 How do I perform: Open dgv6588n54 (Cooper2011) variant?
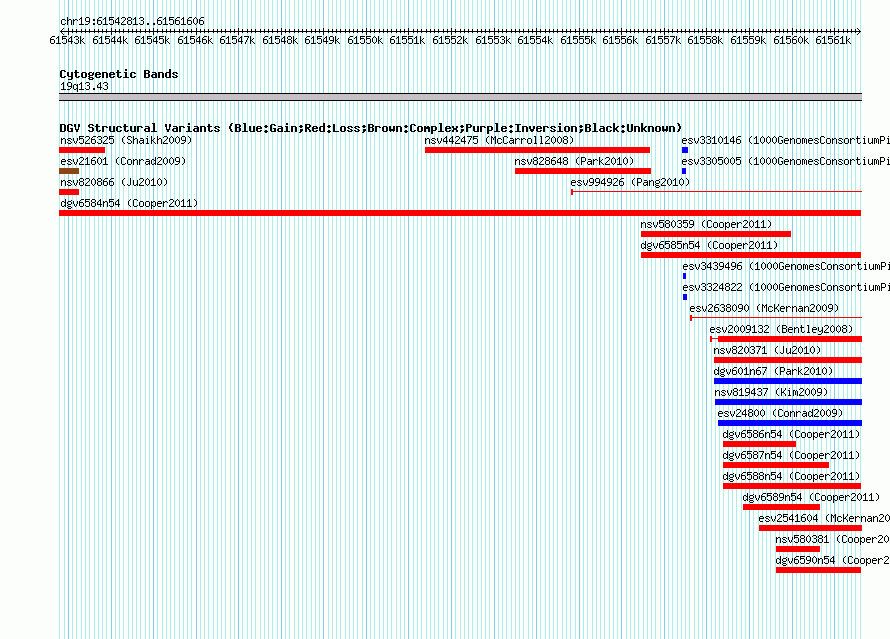tap(791, 476)
